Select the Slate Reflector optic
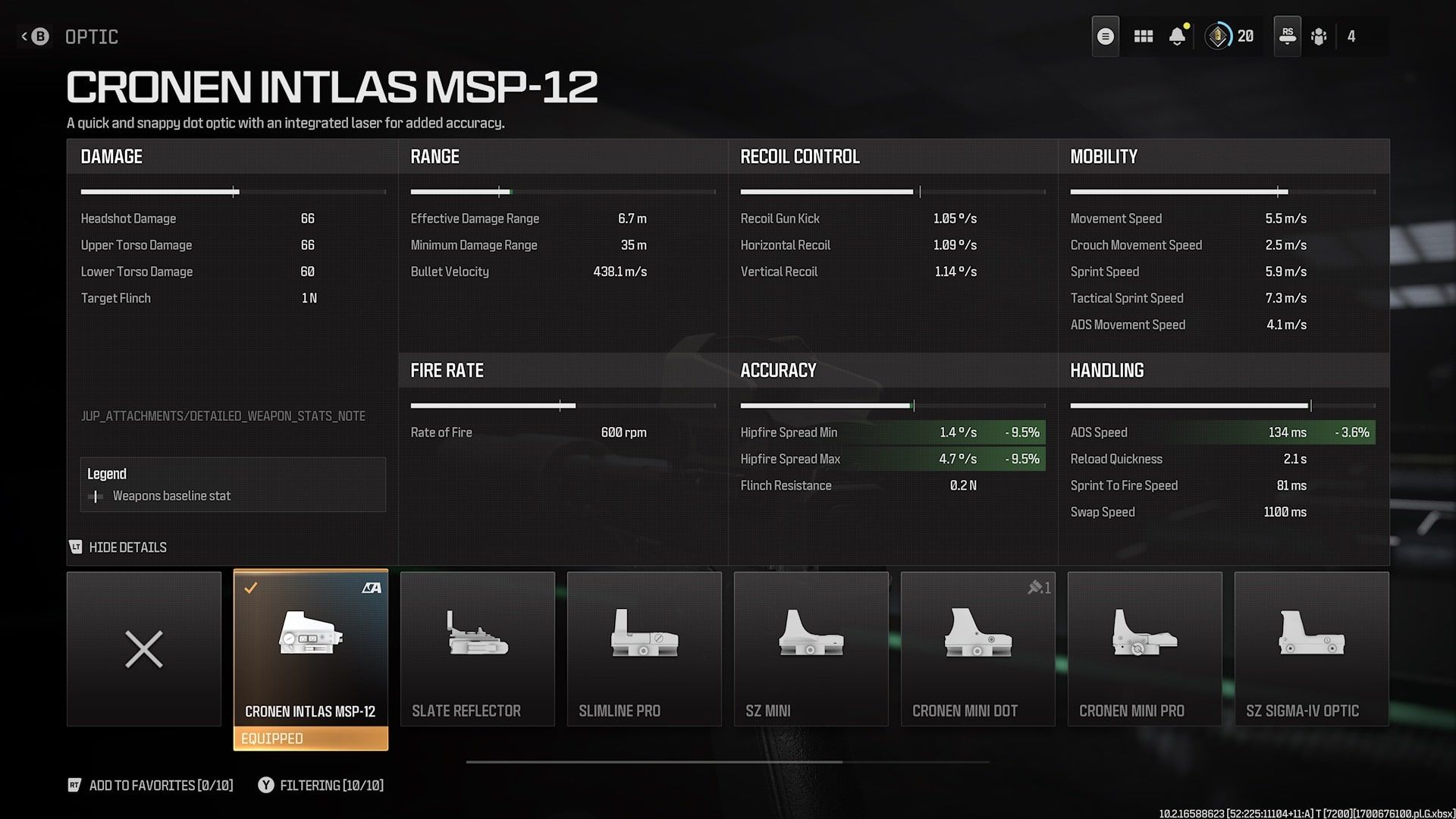 click(x=478, y=649)
